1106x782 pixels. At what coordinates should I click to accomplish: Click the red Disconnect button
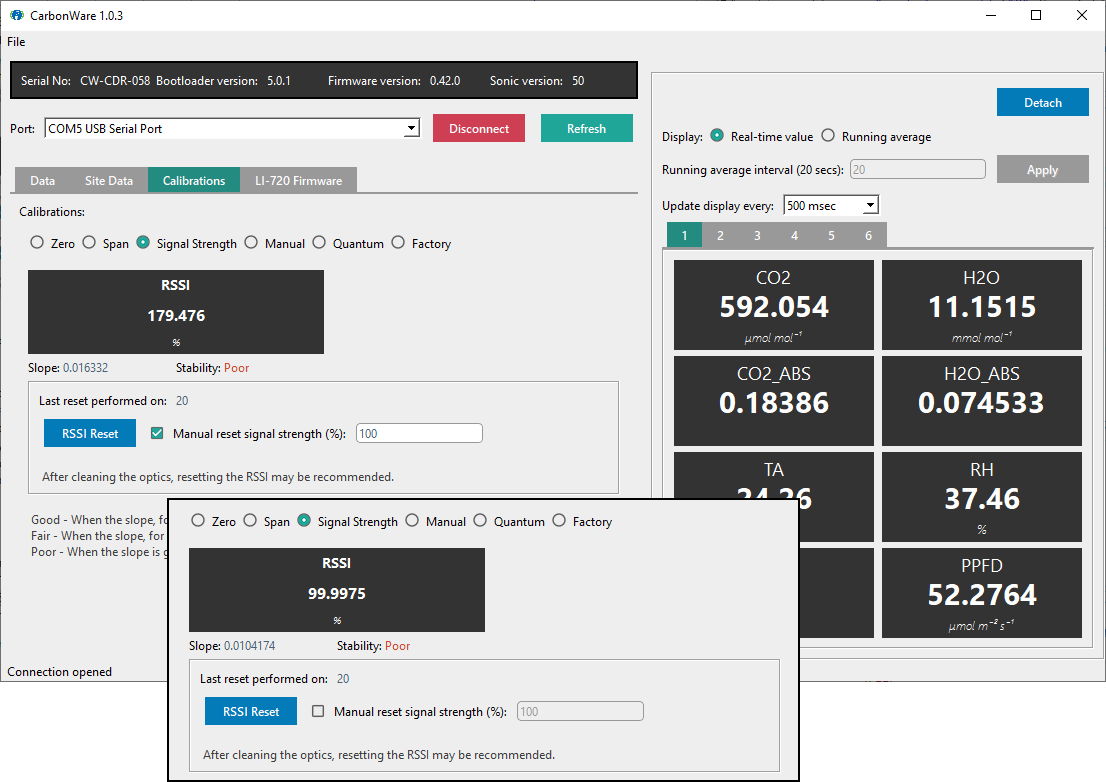(x=479, y=128)
